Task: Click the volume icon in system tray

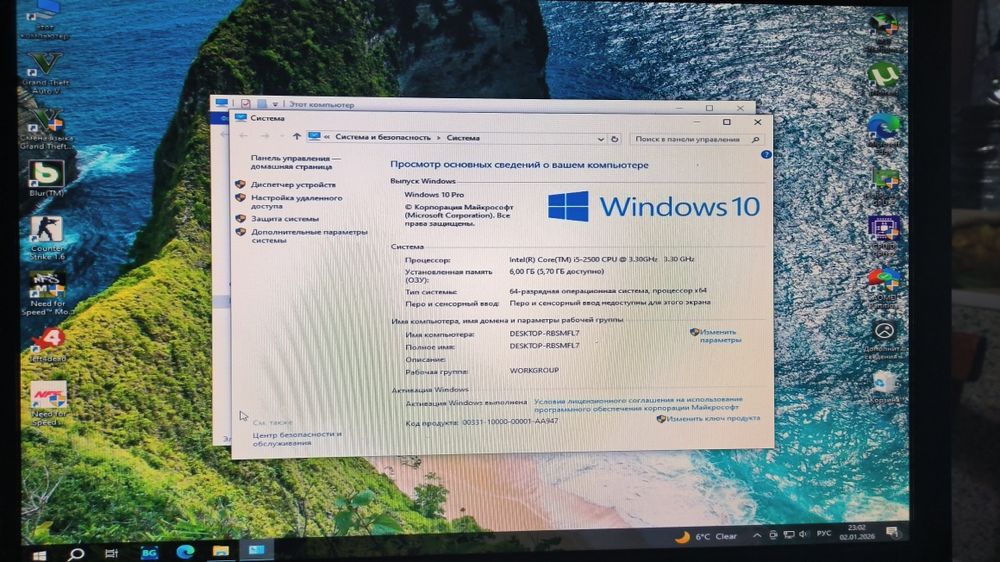Action: click(803, 534)
